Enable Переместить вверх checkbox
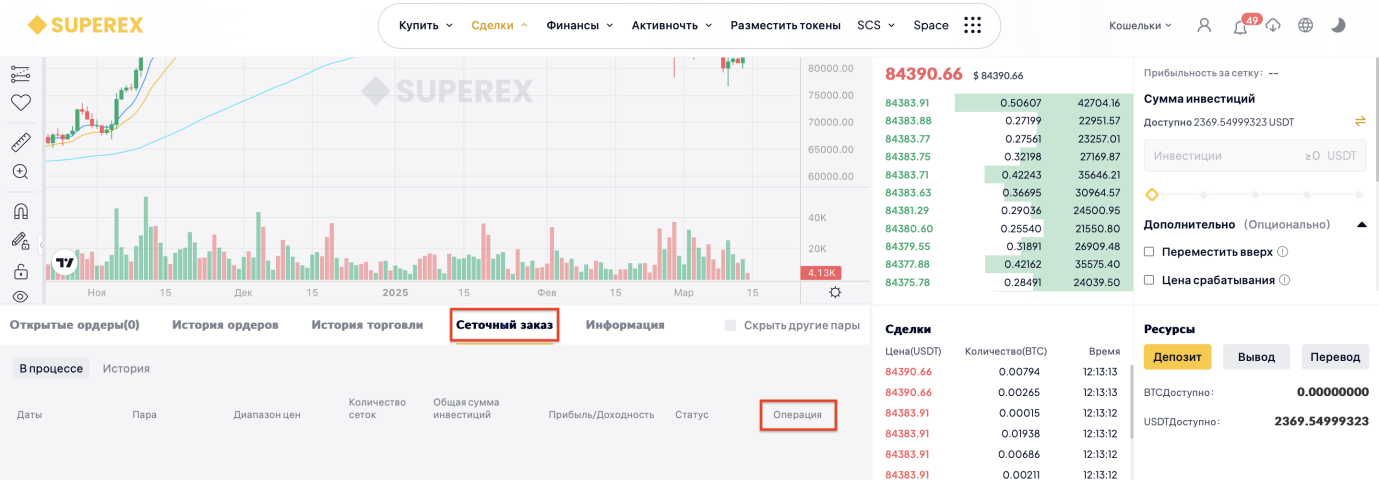Viewport: 1379px width, 480px height. pos(1149,252)
